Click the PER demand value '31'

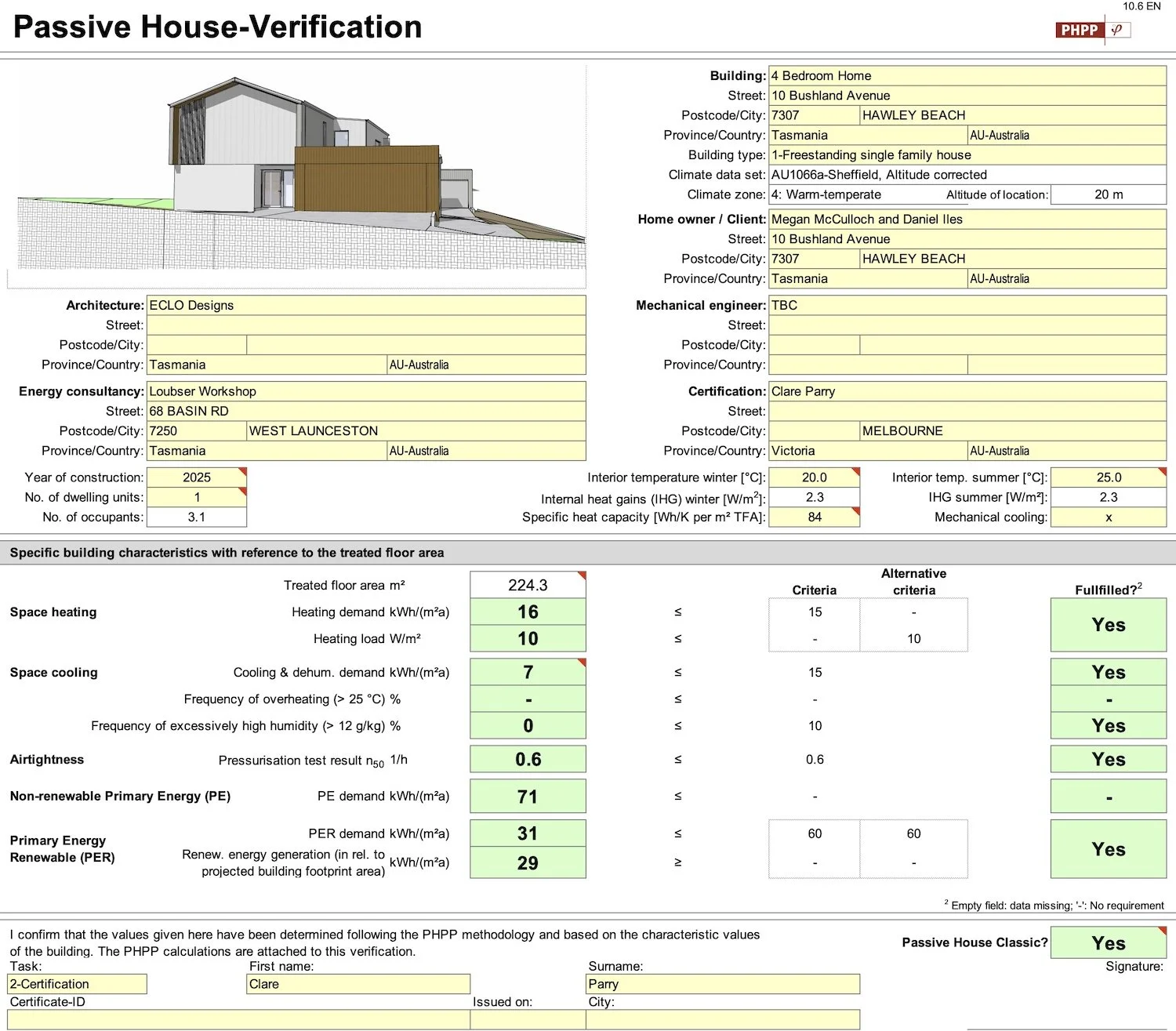tap(528, 833)
